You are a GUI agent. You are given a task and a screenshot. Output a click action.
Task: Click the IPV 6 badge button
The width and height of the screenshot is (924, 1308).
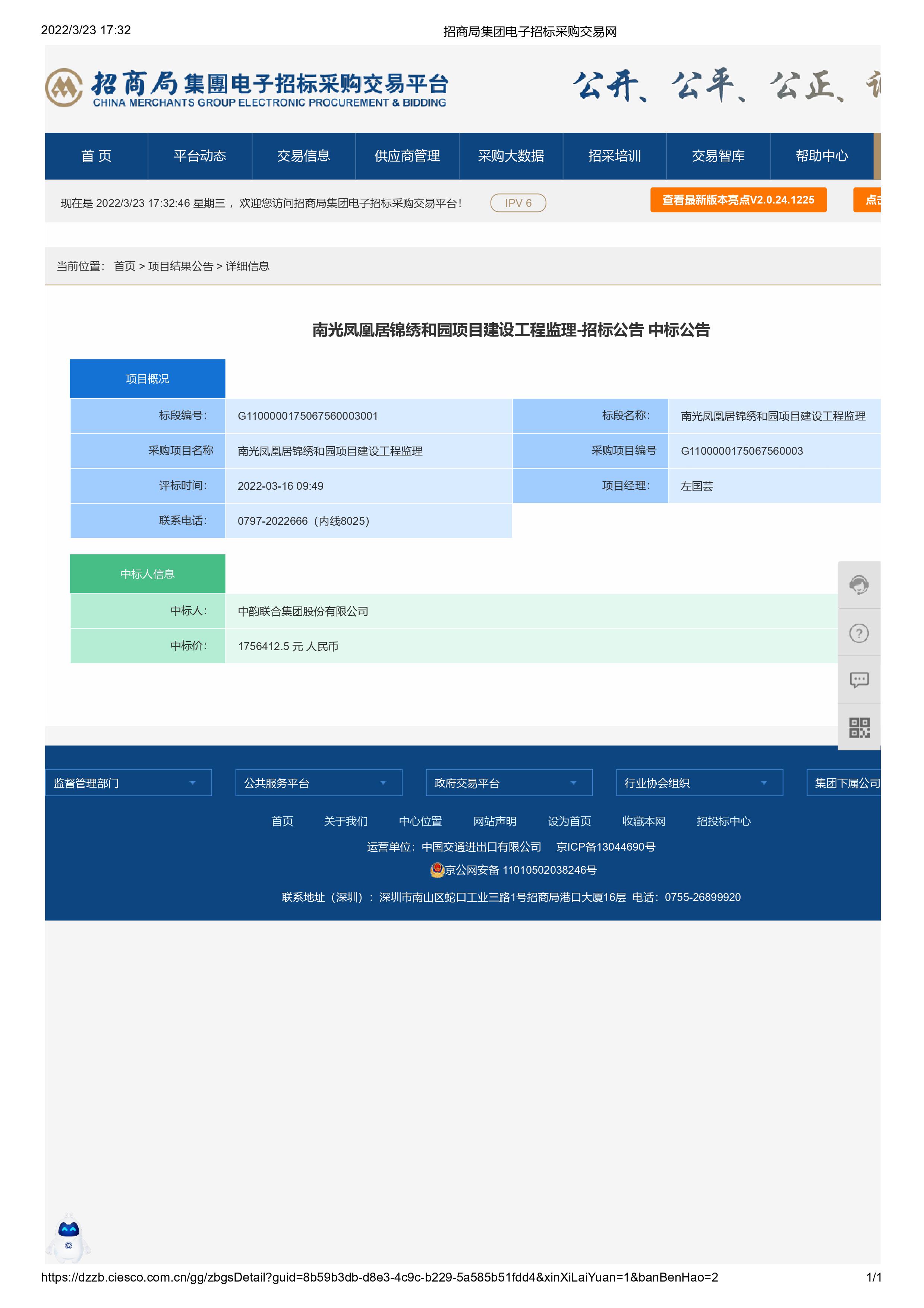(x=518, y=203)
